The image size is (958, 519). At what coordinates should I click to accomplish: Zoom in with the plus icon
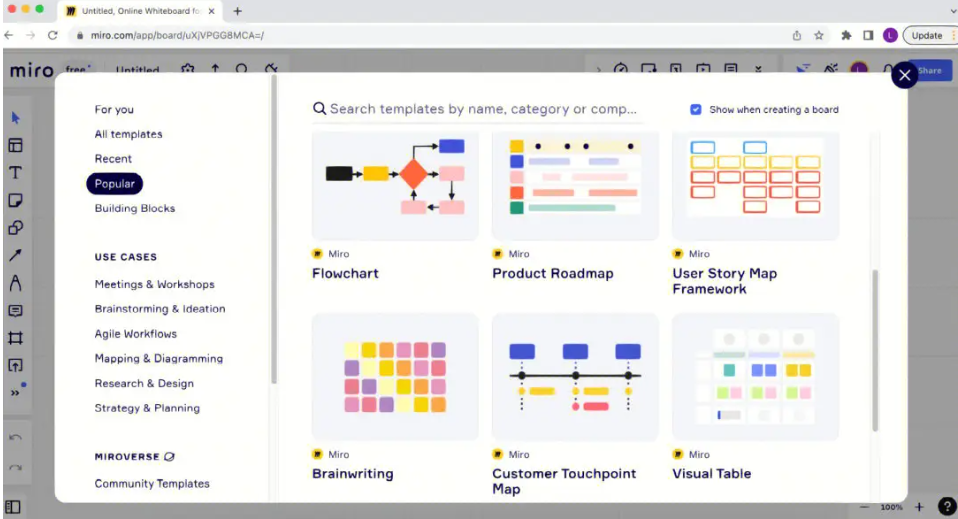[x=919, y=507]
